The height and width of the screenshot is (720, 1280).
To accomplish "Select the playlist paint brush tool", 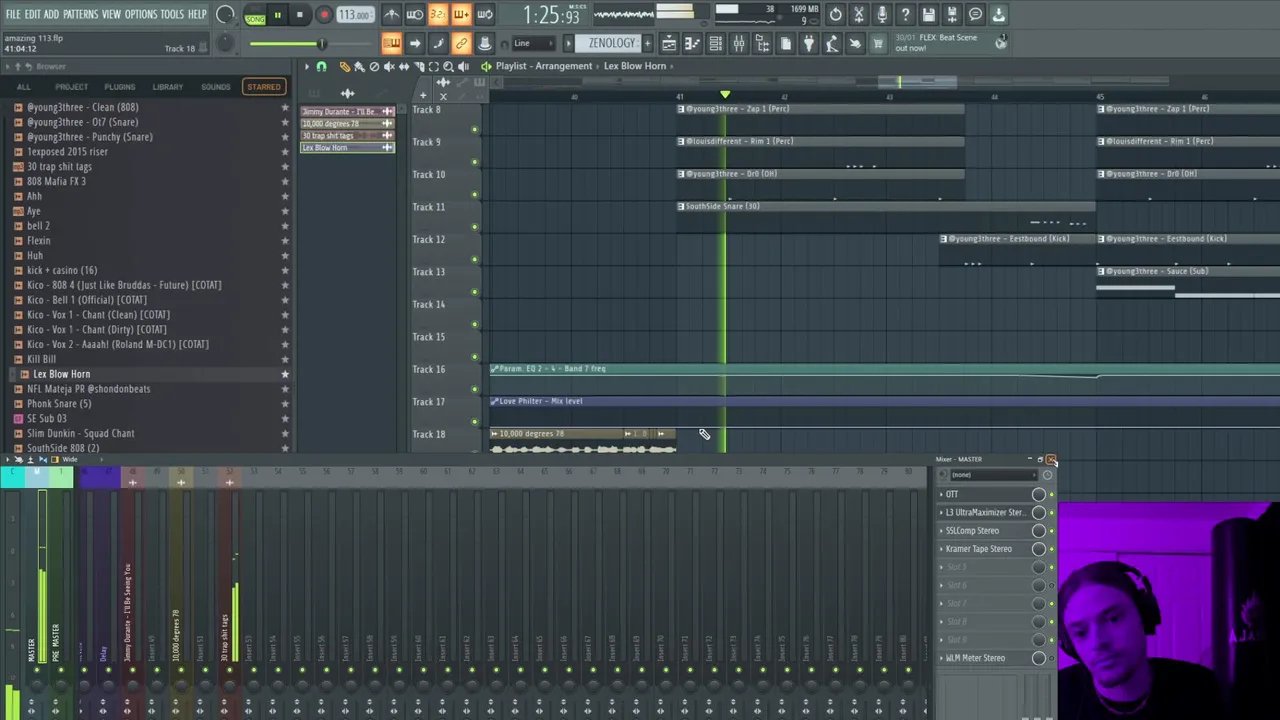I will pyautogui.click(x=359, y=66).
